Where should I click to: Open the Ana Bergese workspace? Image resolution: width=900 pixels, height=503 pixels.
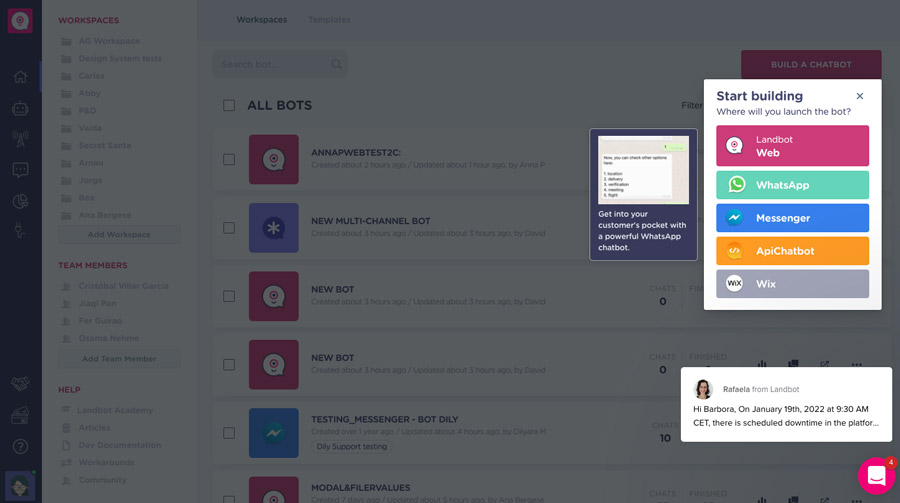(104, 215)
